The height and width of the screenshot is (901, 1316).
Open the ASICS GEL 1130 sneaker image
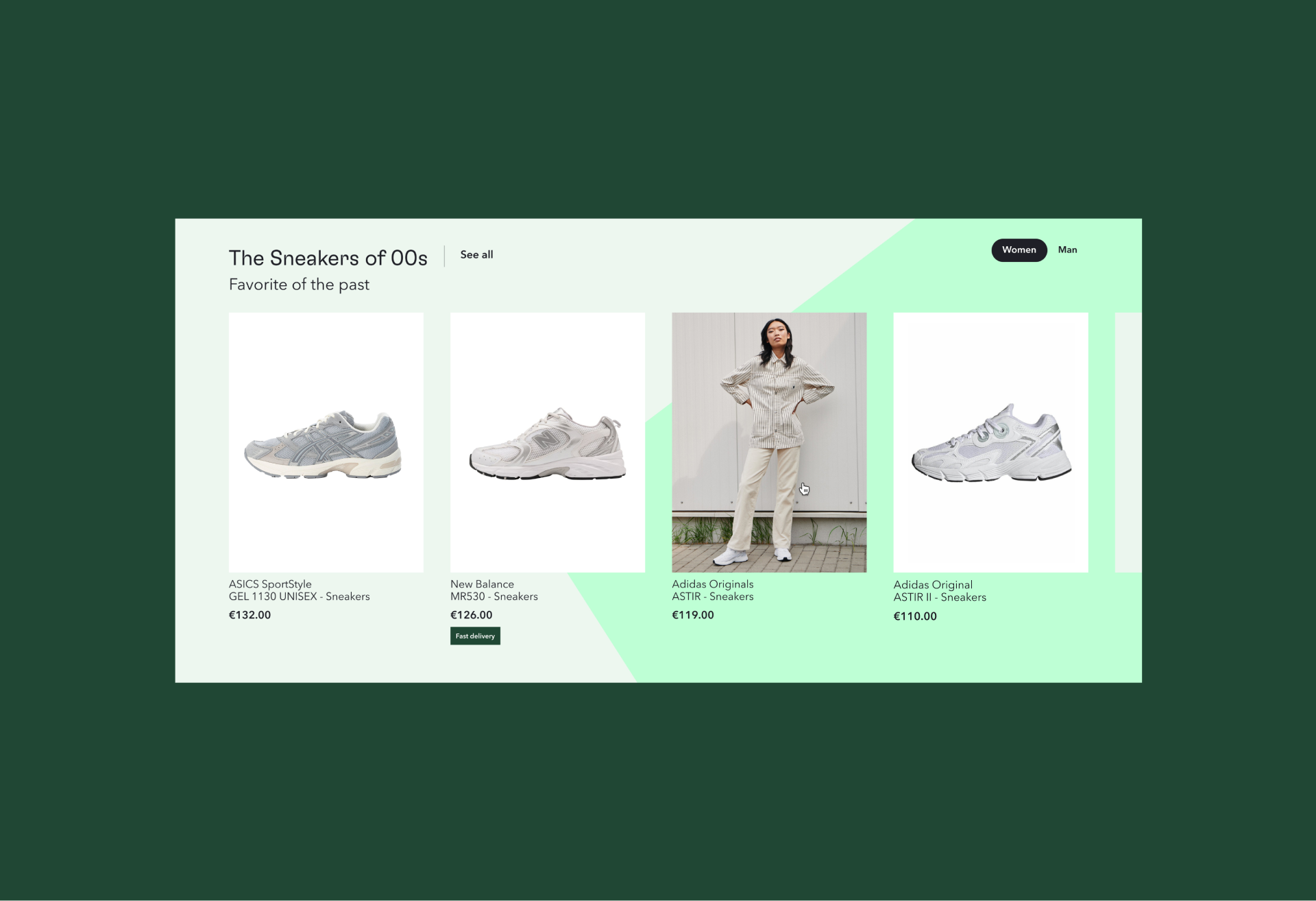pos(326,442)
